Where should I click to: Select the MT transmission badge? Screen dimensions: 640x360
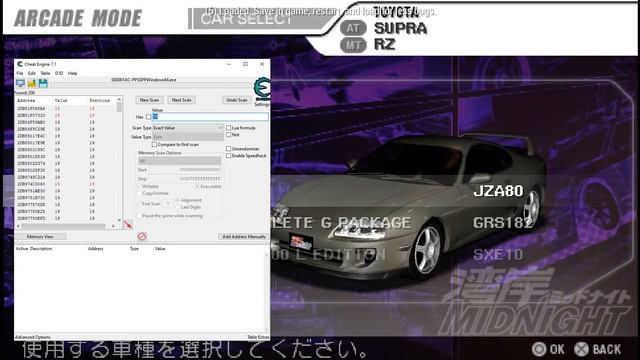point(353,45)
